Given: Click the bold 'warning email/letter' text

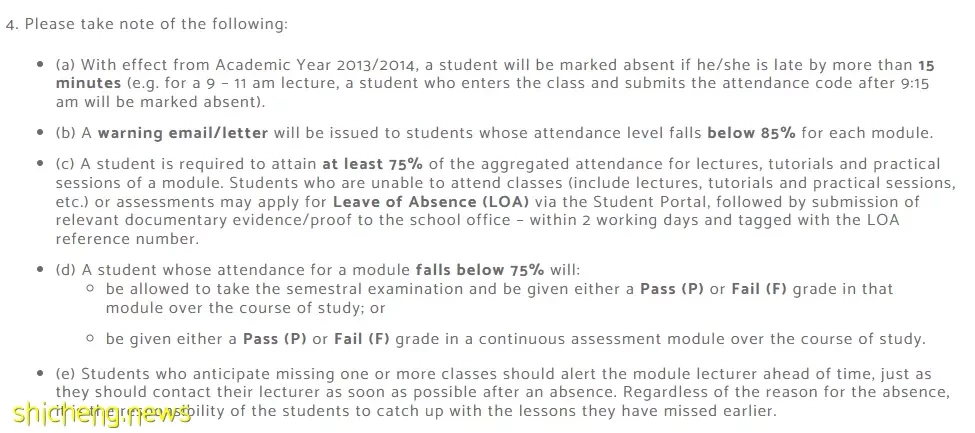Looking at the screenshot, I should click(x=183, y=133).
